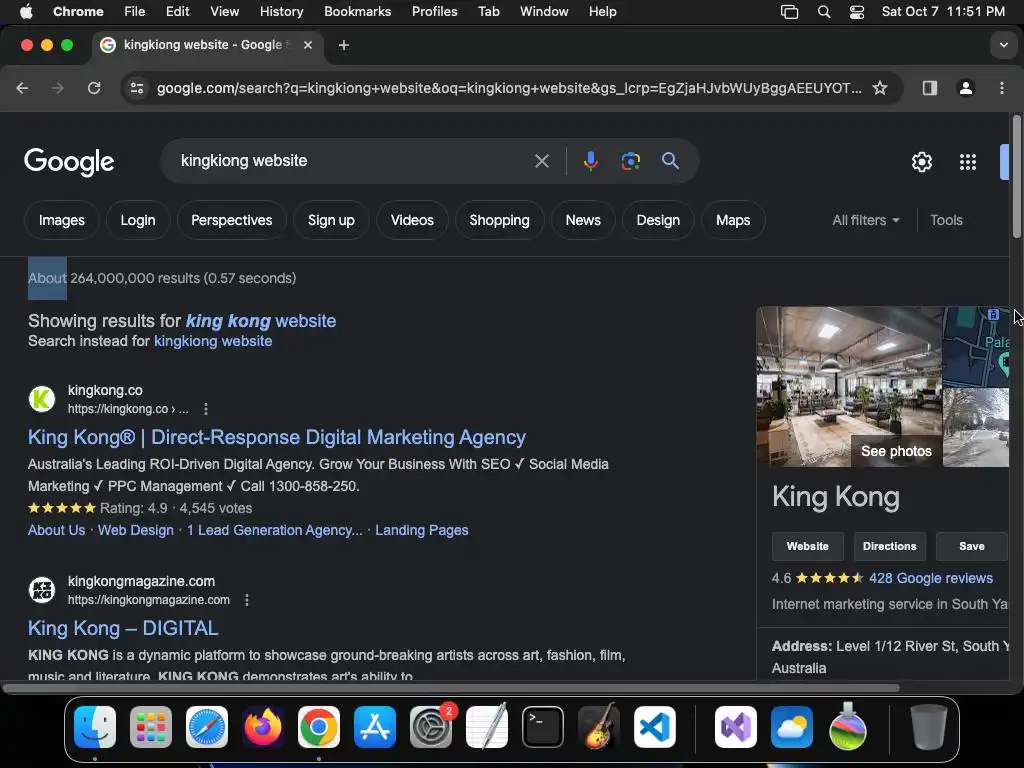Switch to Shopping results

pyautogui.click(x=500, y=220)
